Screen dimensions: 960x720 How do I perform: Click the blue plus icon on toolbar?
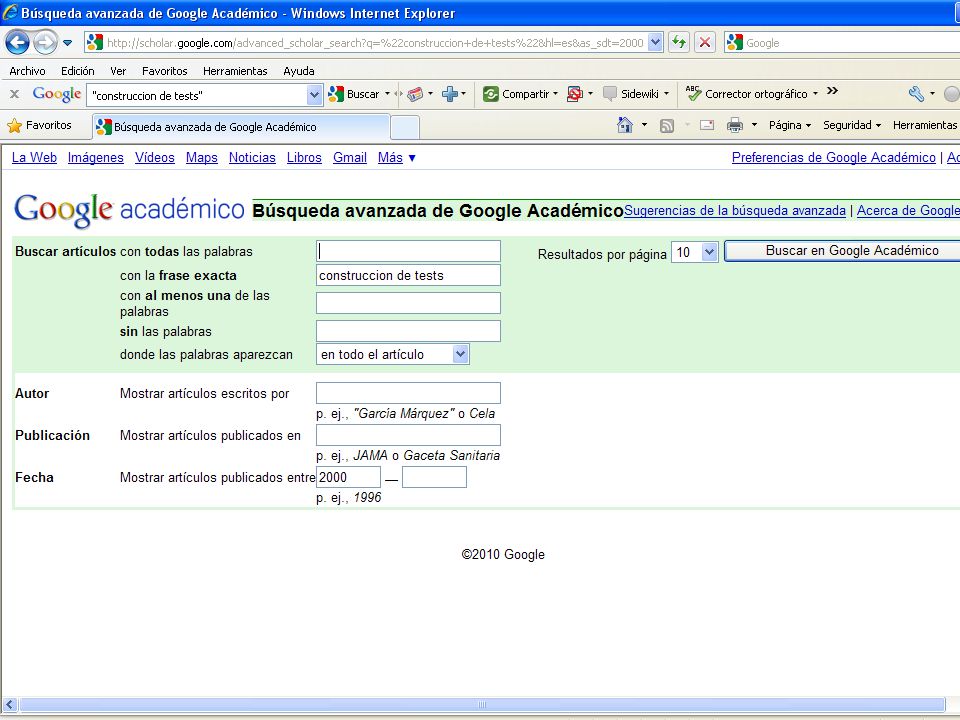(x=450, y=94)
